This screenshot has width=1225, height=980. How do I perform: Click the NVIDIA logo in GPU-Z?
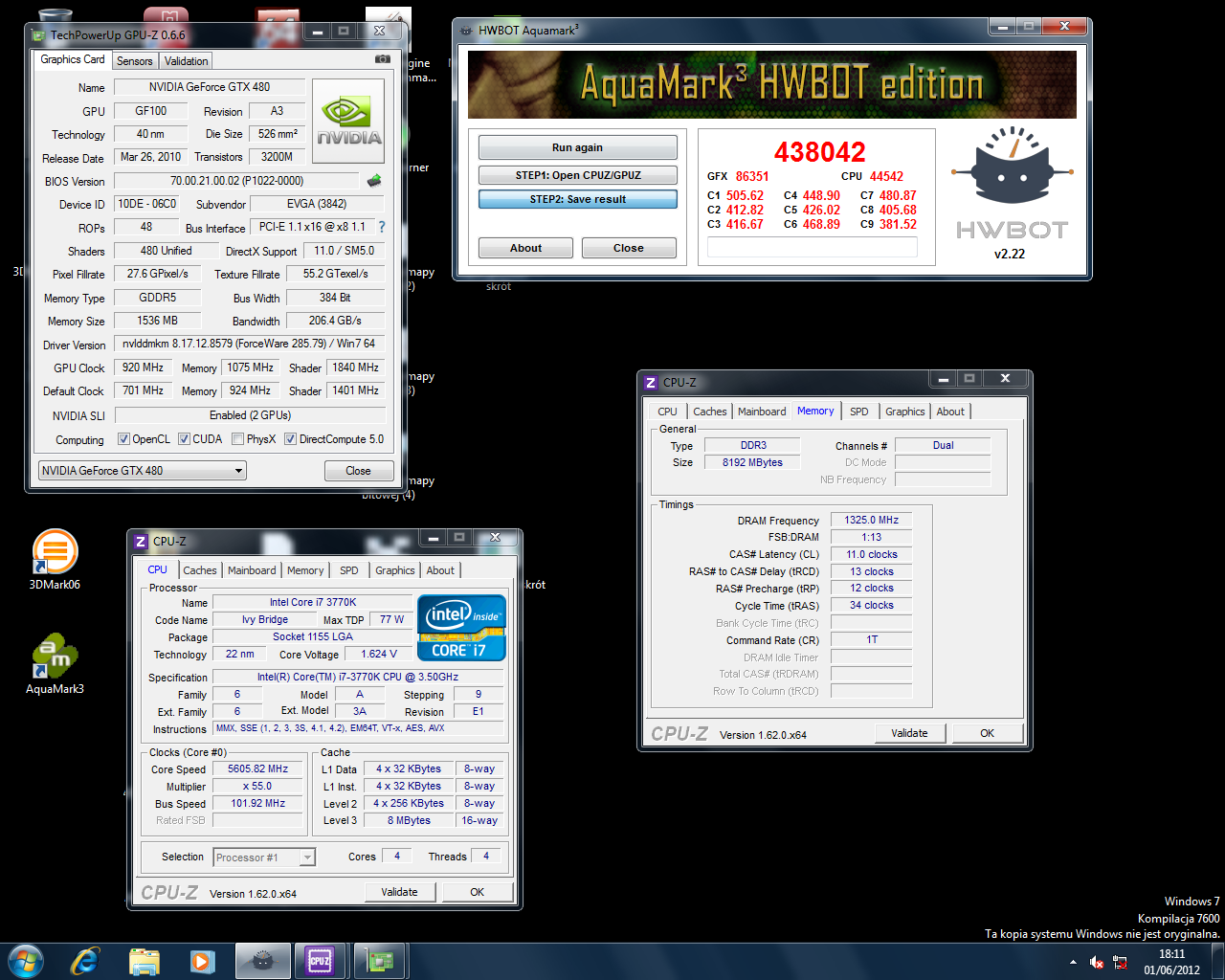[349, 120]
